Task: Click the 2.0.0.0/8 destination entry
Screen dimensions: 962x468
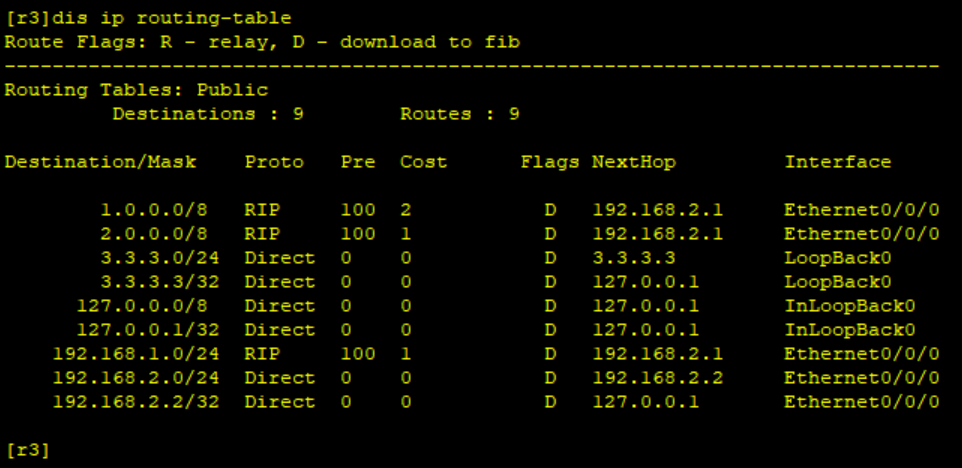Action: (x=154, y=234)
